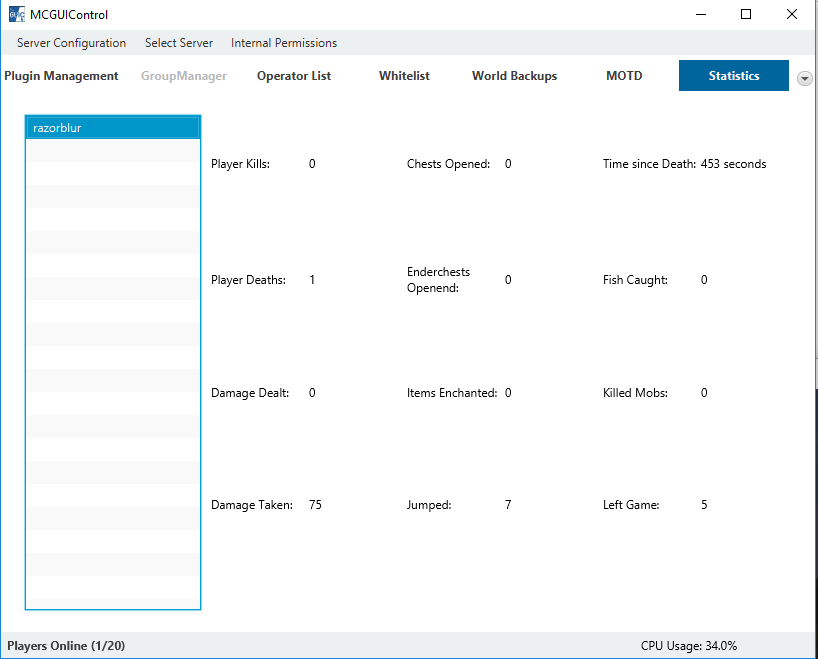Screen dimensions: 818x659
Task: Close the MCGUIControl window
Action: 792,14
